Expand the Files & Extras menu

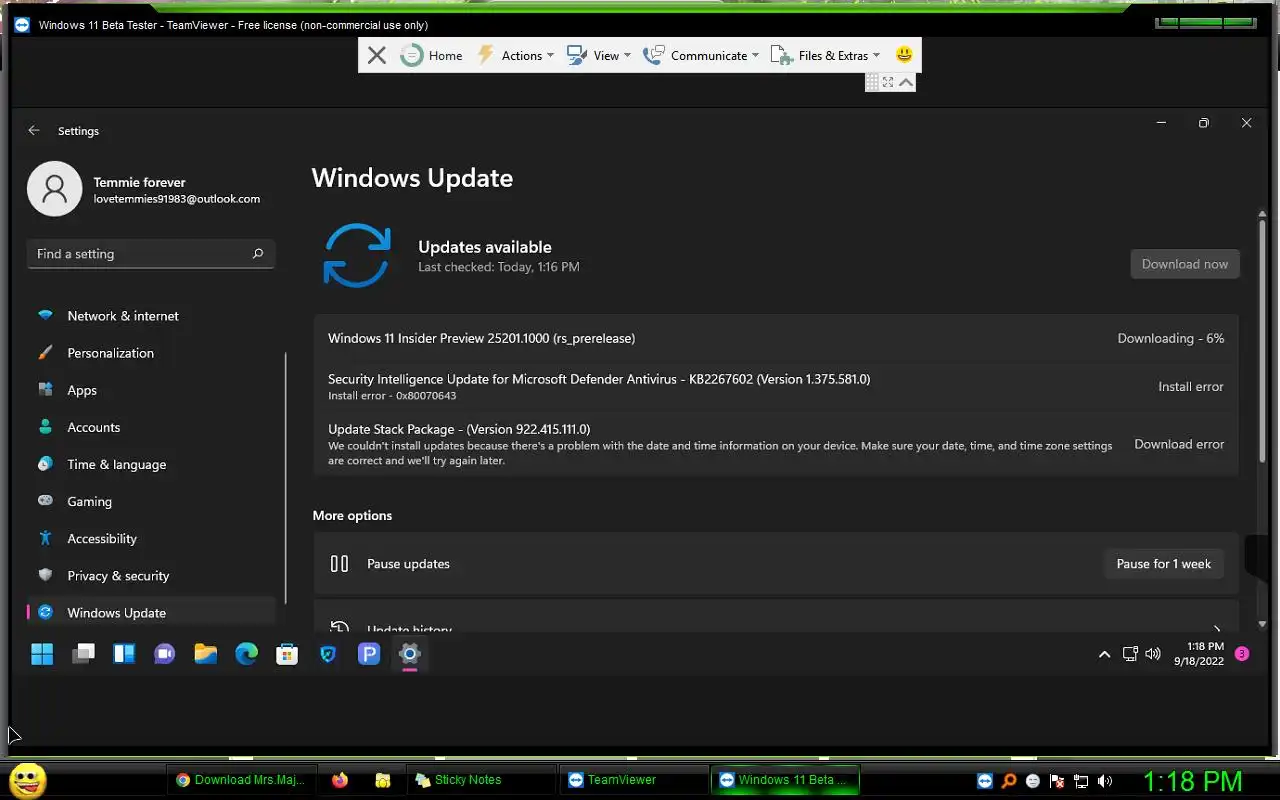click(x=825, y=56)
